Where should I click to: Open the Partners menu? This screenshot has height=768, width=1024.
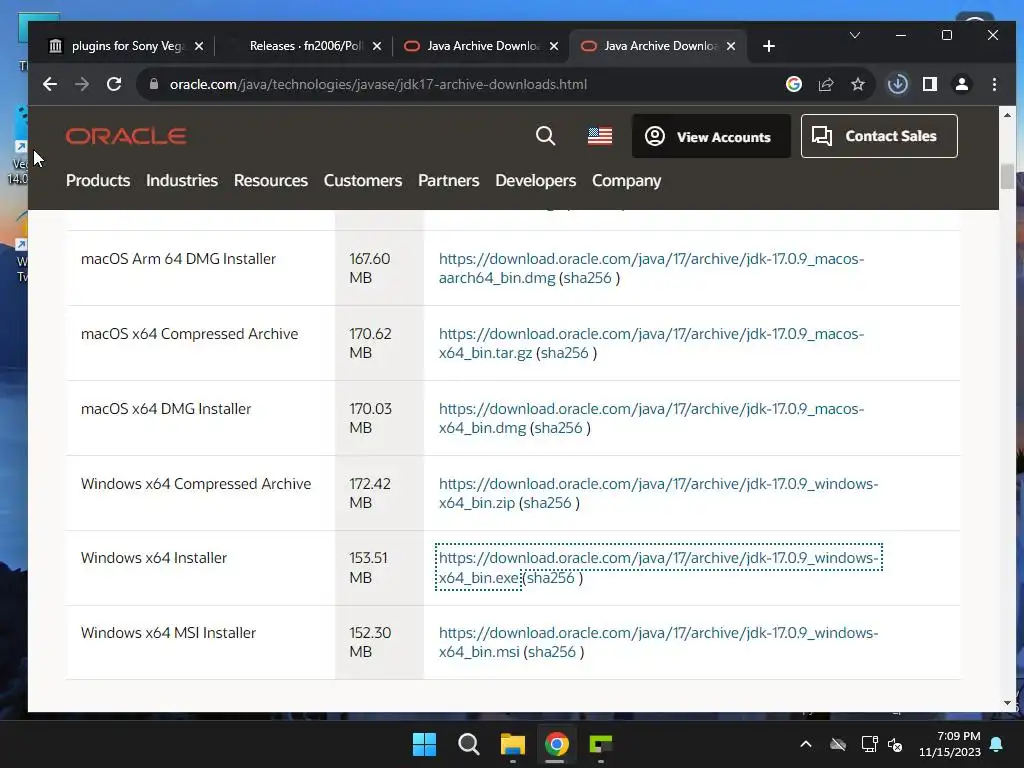[x=449, y=180]
